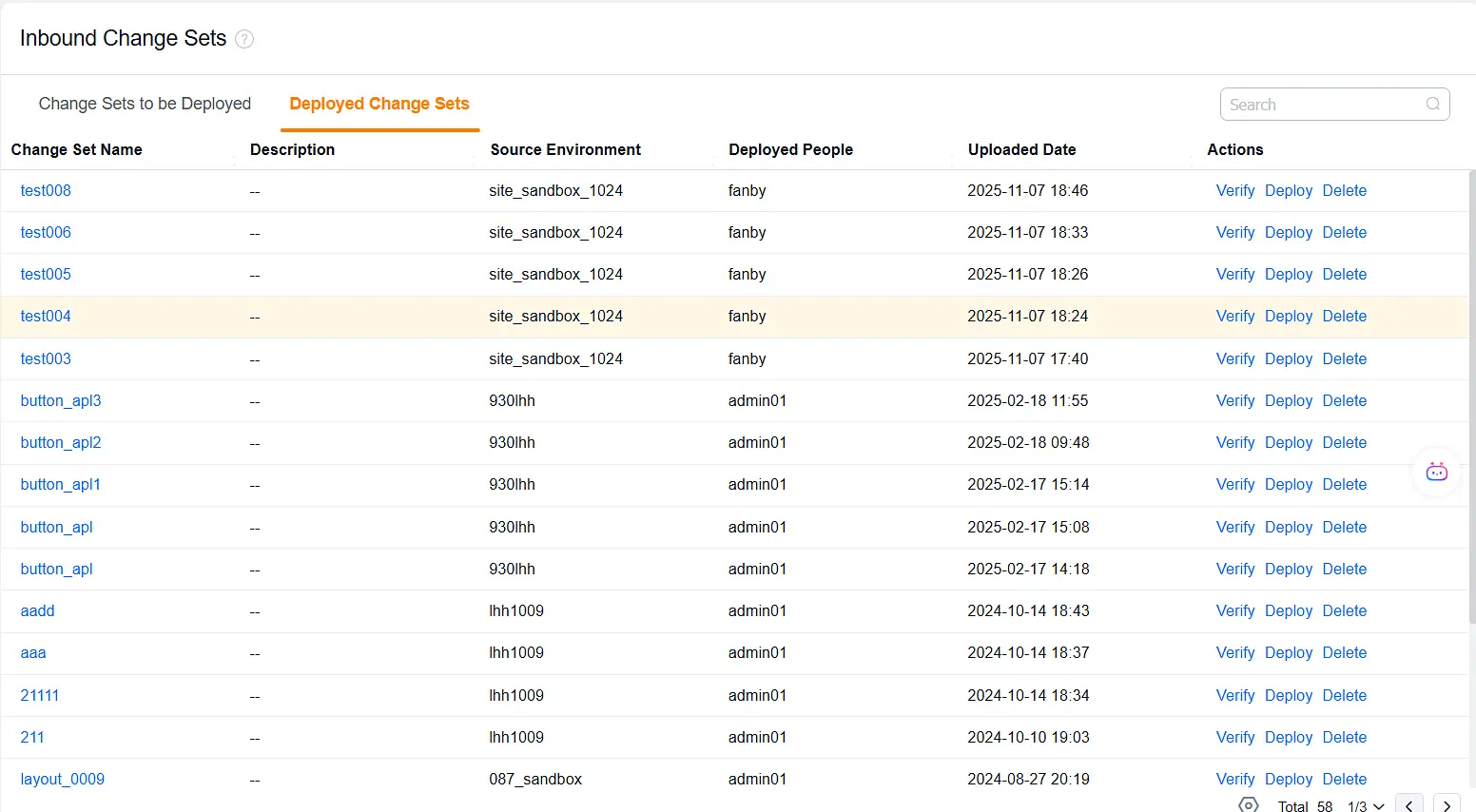Open the 1/3 page selector dropdown
Image resolution: width=1476 pixels, height=812 pixels.
(1366, 806)
